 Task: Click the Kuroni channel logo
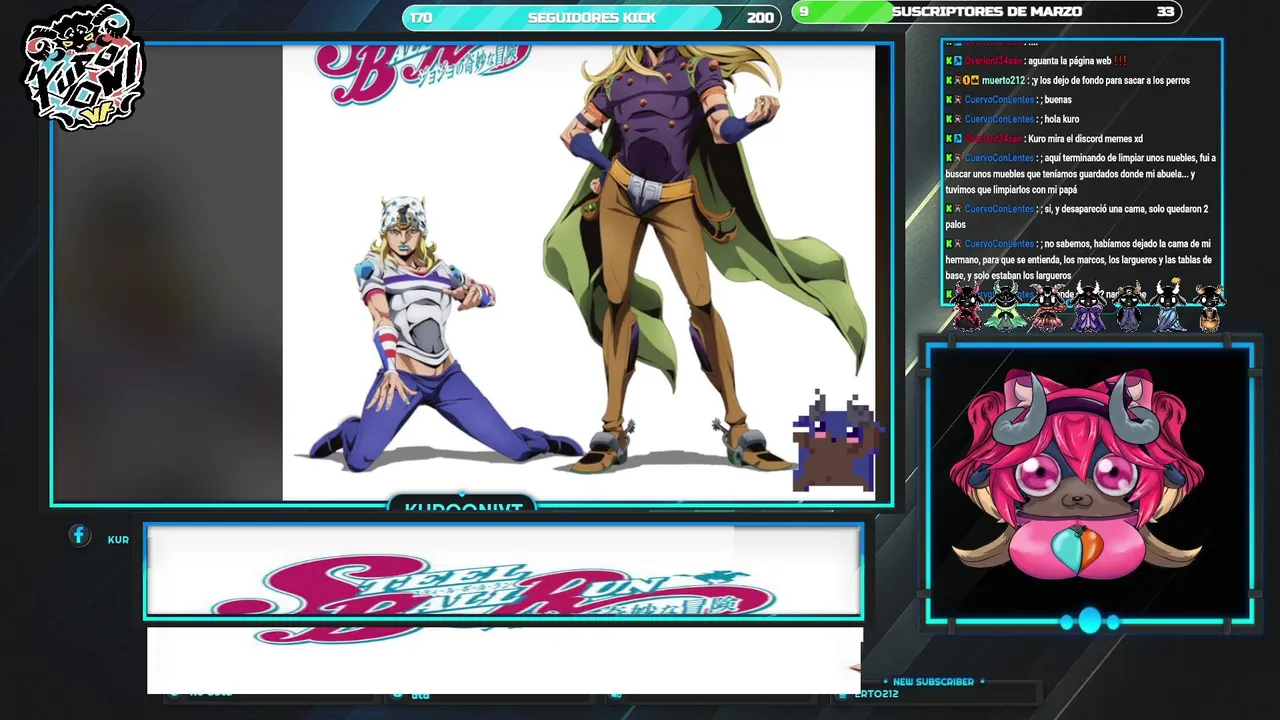click(84, 68)
